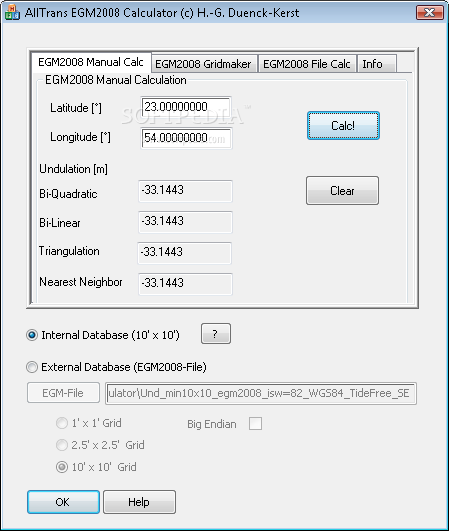Select the Internal Database radio button
The width and height of the screenshot is (449, 531).
(x=32, y=335)
